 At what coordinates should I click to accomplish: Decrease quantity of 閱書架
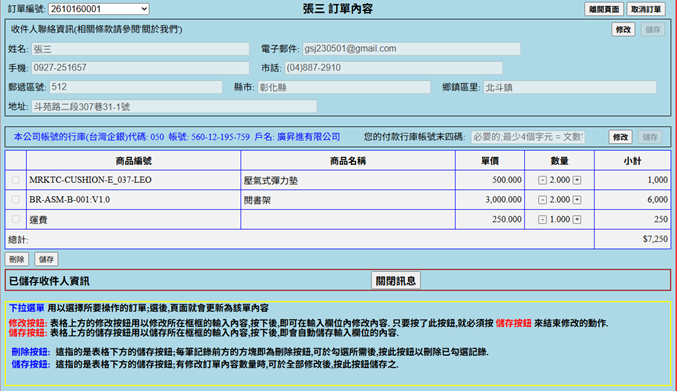[542, 200]
